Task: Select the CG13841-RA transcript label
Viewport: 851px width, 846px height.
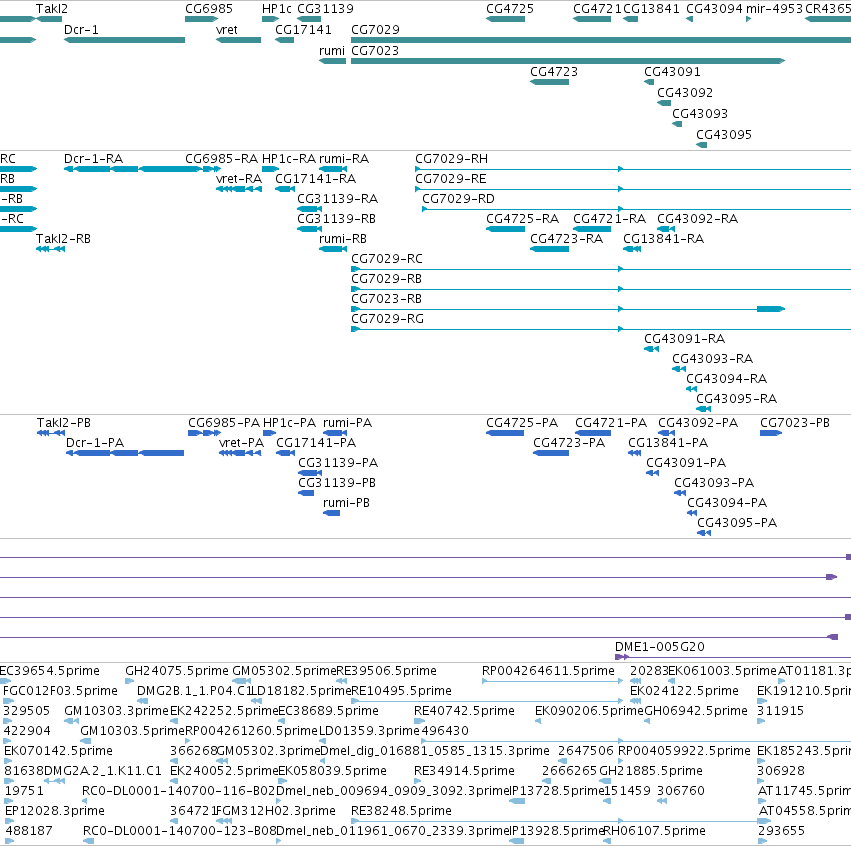Action: 663,239
